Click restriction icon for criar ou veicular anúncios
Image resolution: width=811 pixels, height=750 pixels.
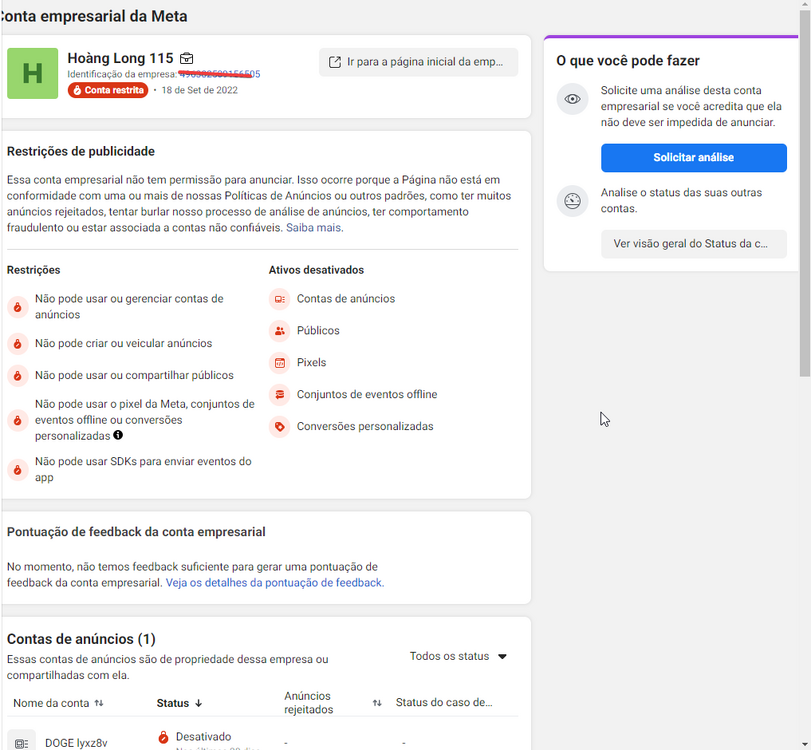click(18, 343)
